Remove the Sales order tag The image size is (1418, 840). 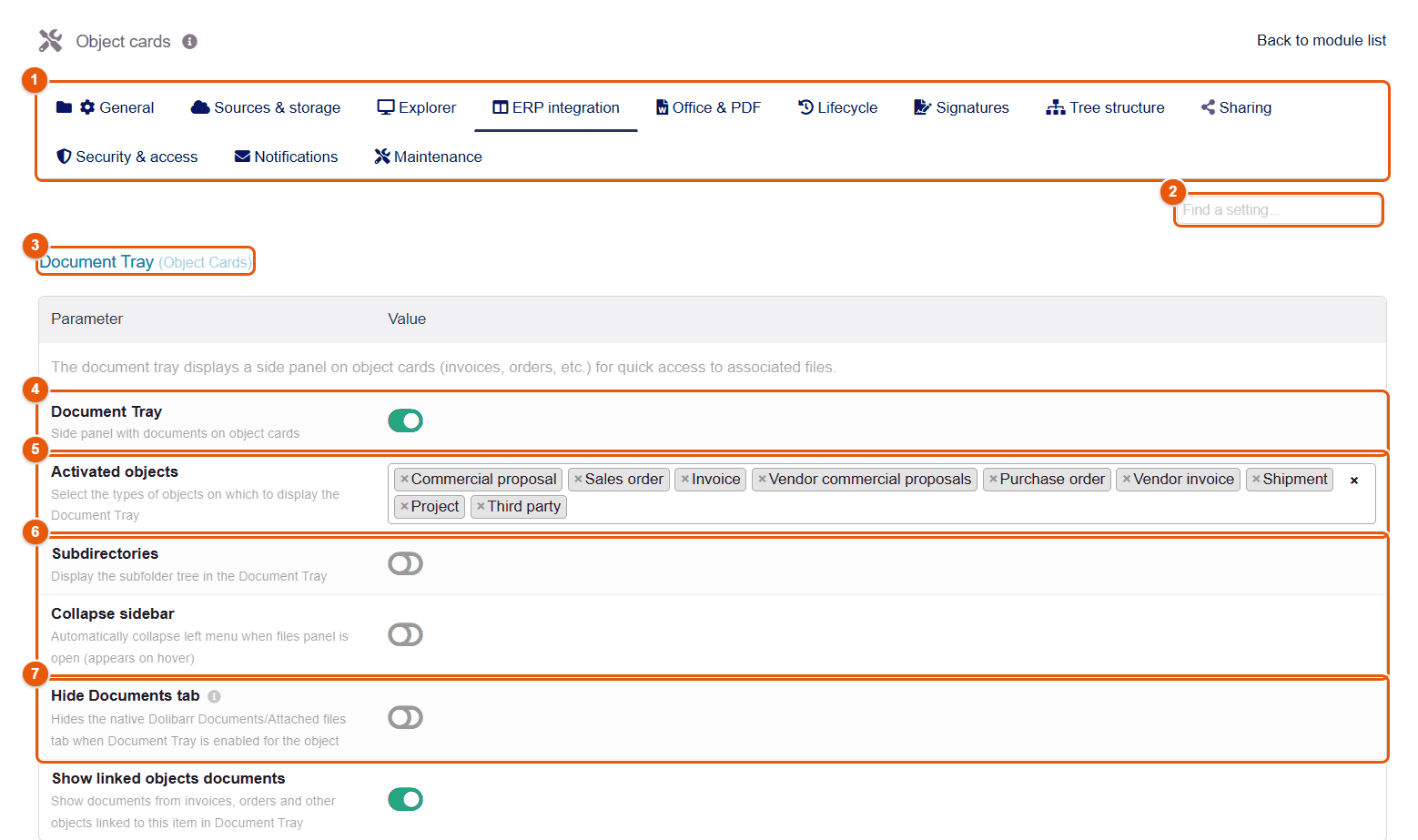coord(578,480)
